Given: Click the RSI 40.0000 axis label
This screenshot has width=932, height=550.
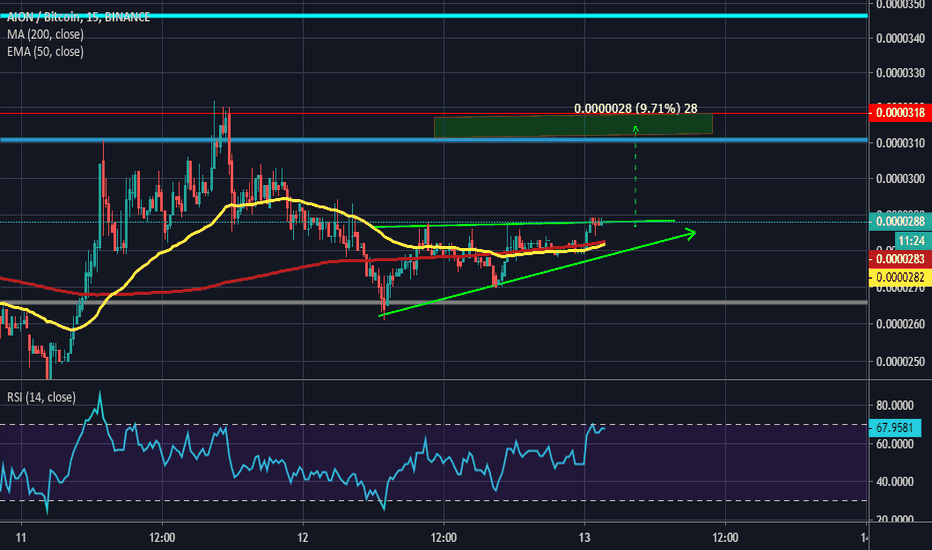Looking at the screenshot, I should click(x=895, y=482).
